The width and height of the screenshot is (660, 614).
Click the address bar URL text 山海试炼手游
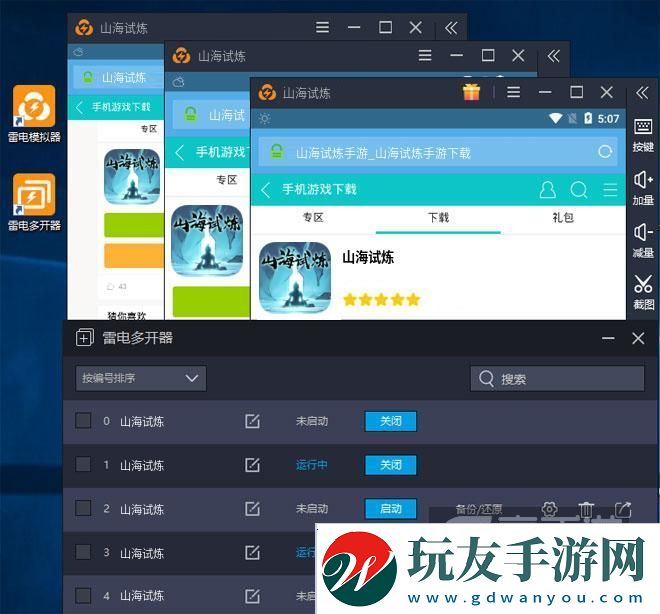[383, 153]
